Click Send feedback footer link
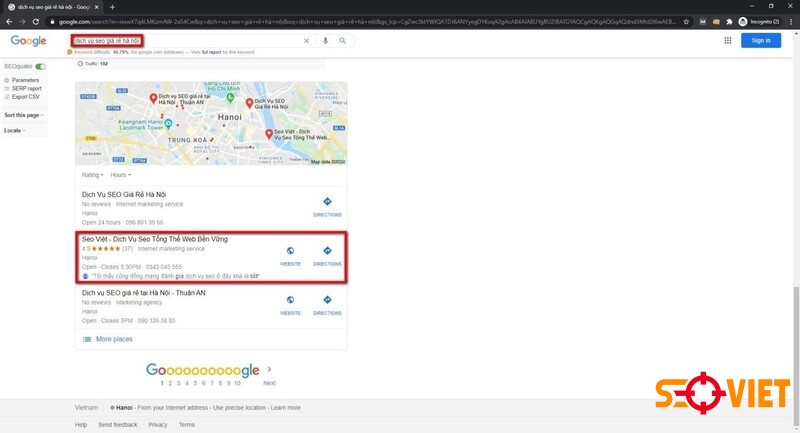Image resolution: width=800 pixels, height=433 pixels. pyautogui.click(x=117, y=424)
